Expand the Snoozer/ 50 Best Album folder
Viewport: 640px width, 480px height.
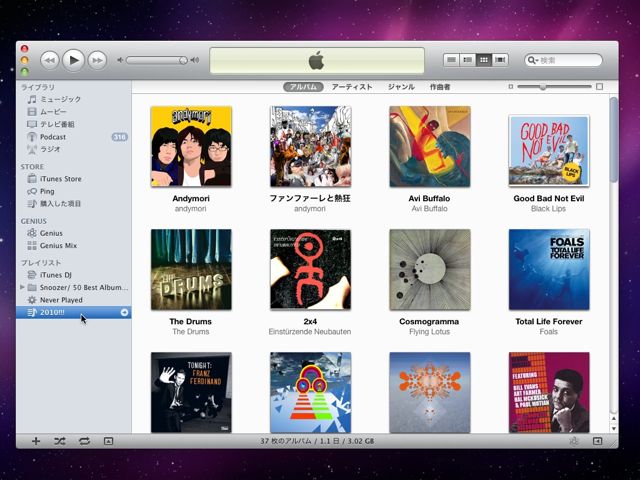pos(22,287)
